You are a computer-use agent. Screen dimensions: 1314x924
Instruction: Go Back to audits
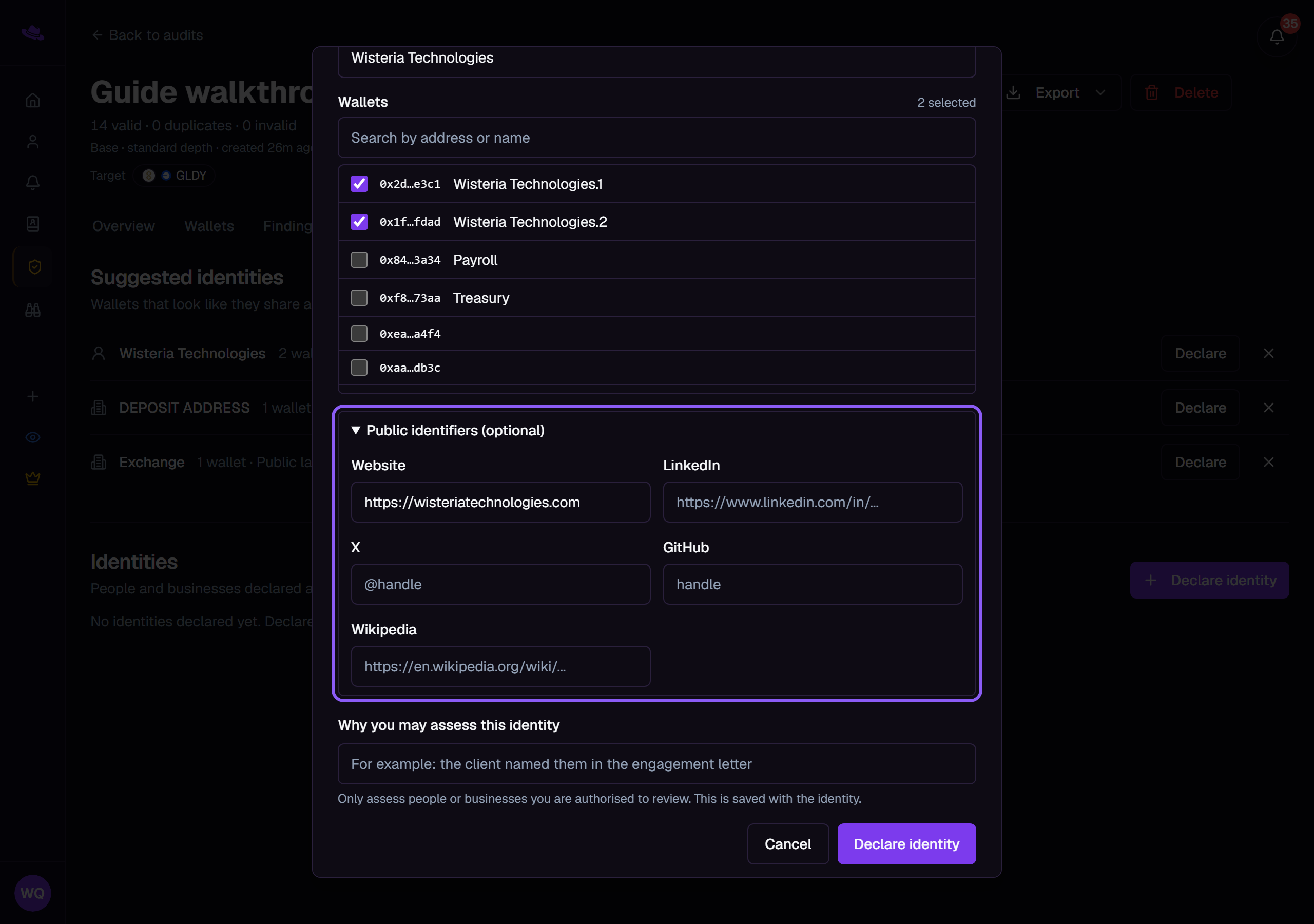pos(147,35)
